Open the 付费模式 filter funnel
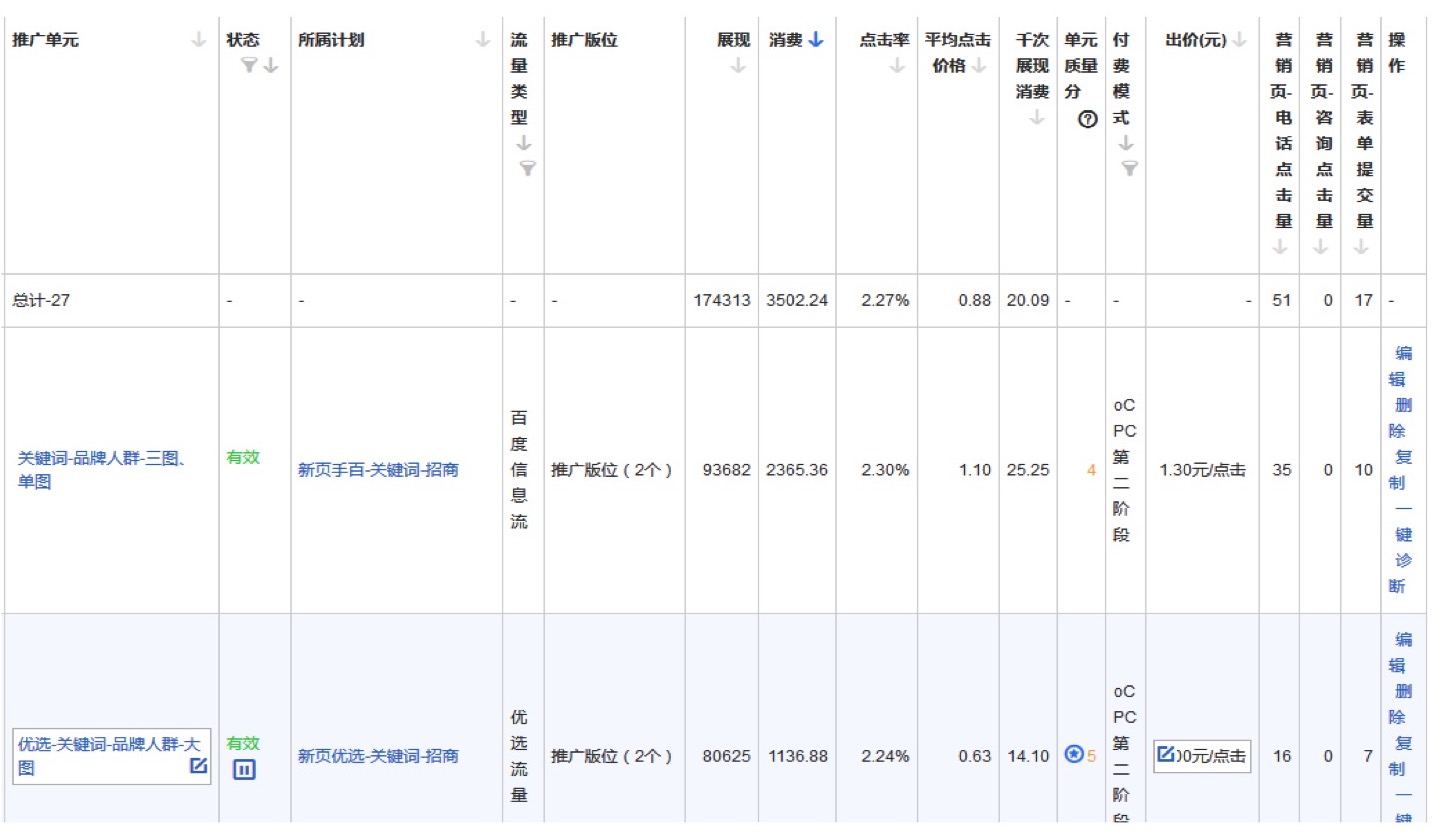The height and width of the screenshot is (837, 1446). coord(1128,168)
